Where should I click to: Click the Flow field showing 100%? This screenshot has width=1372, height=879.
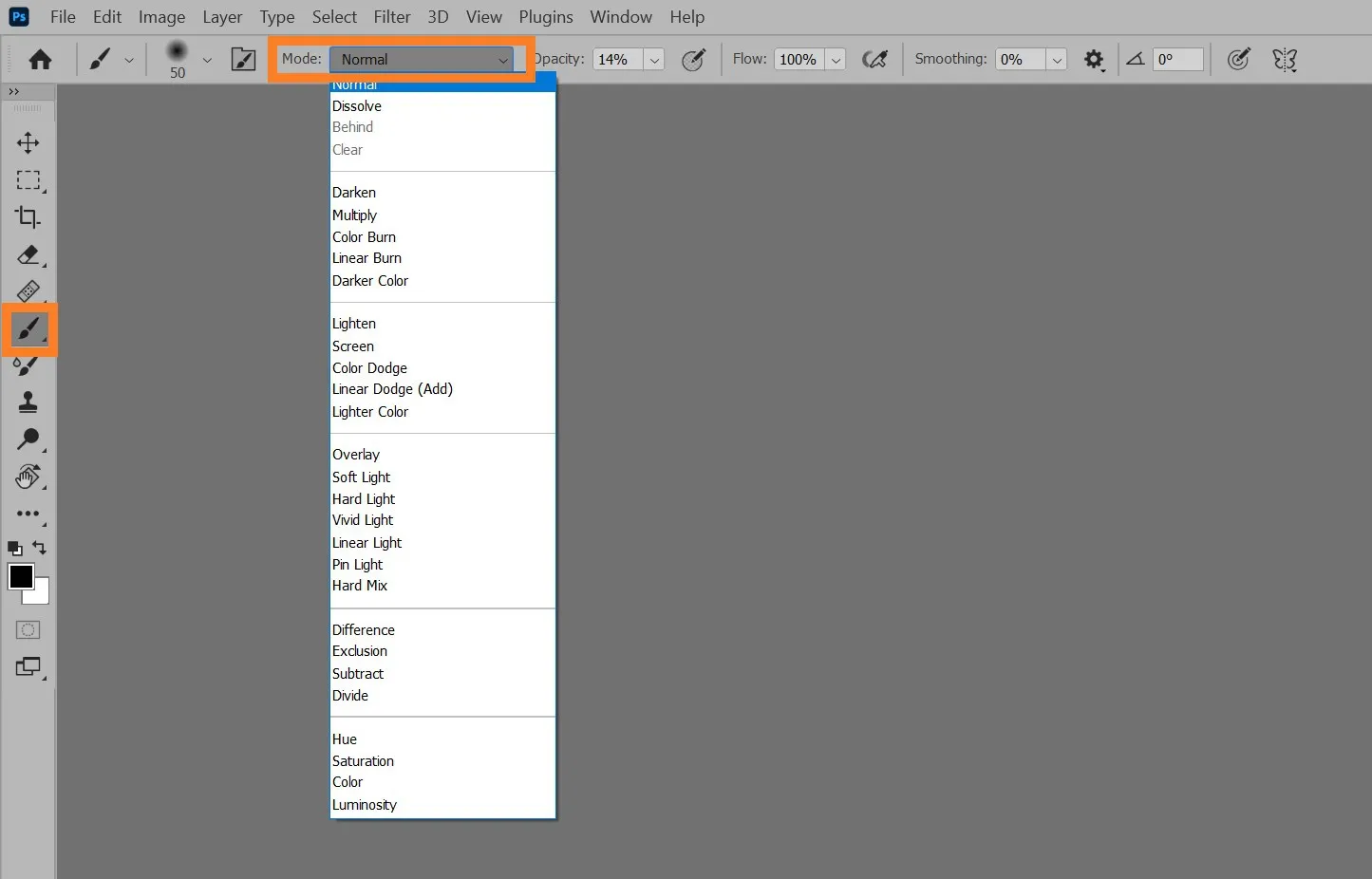(799, 60)
